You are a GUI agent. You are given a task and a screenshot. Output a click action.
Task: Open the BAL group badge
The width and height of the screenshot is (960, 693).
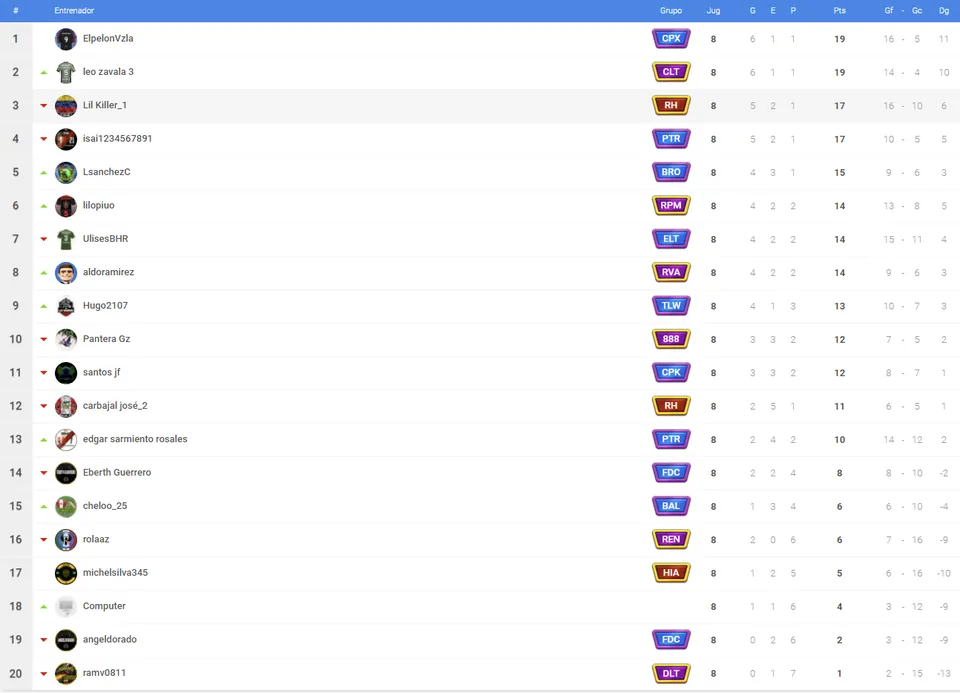[x=671, y=506]
